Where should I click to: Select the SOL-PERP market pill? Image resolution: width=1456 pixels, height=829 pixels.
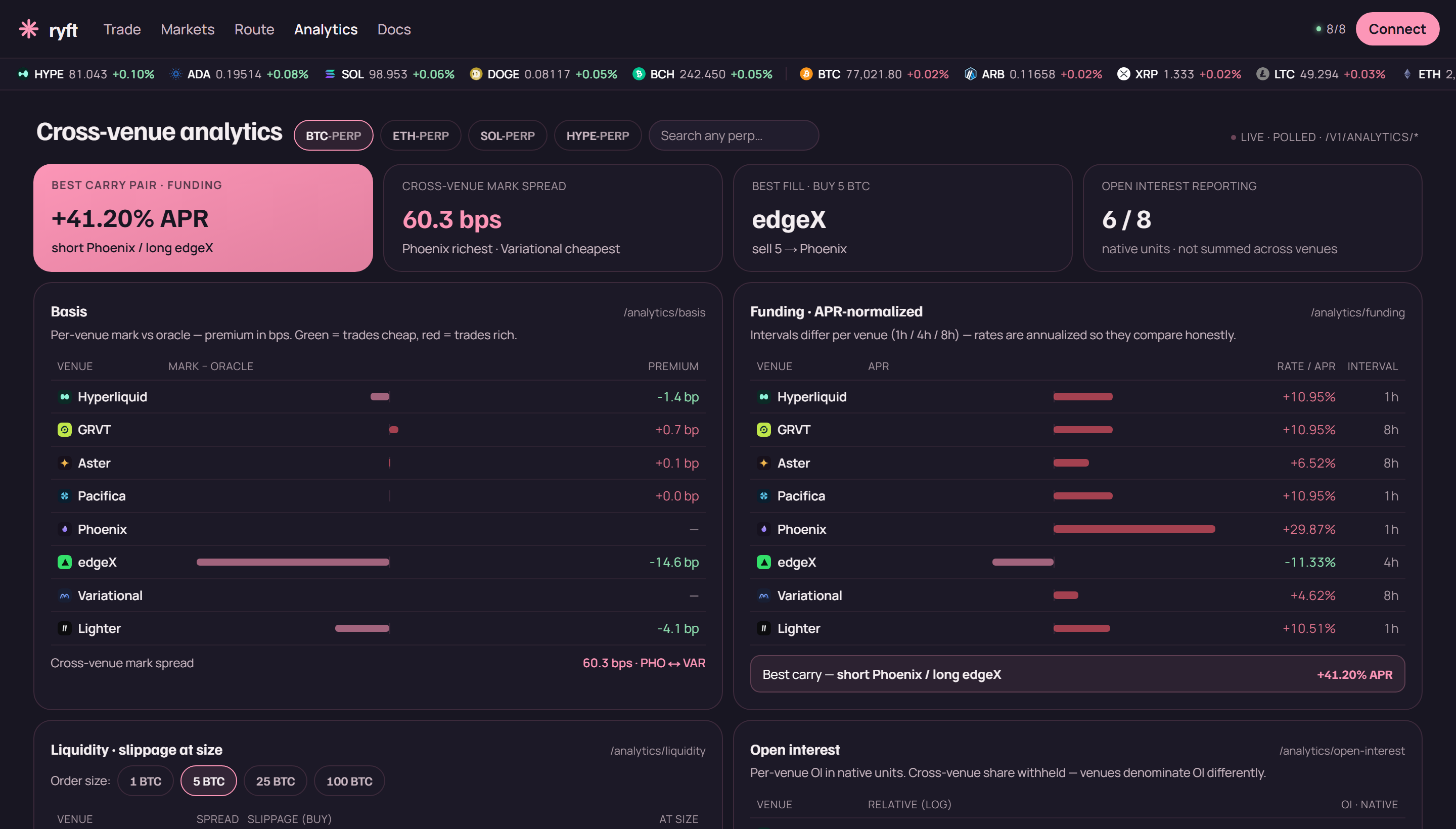[508, 135]
